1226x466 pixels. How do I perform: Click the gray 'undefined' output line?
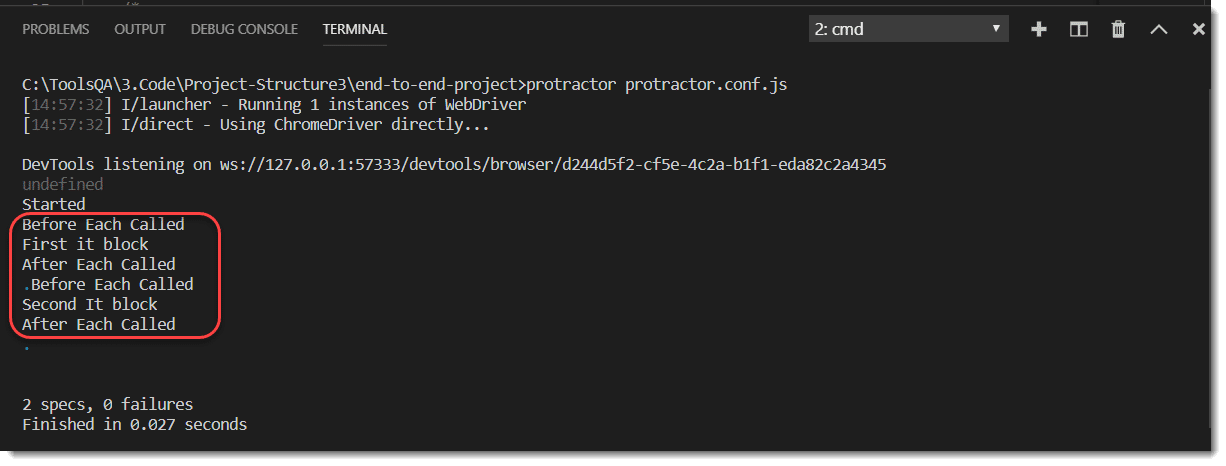62,184
